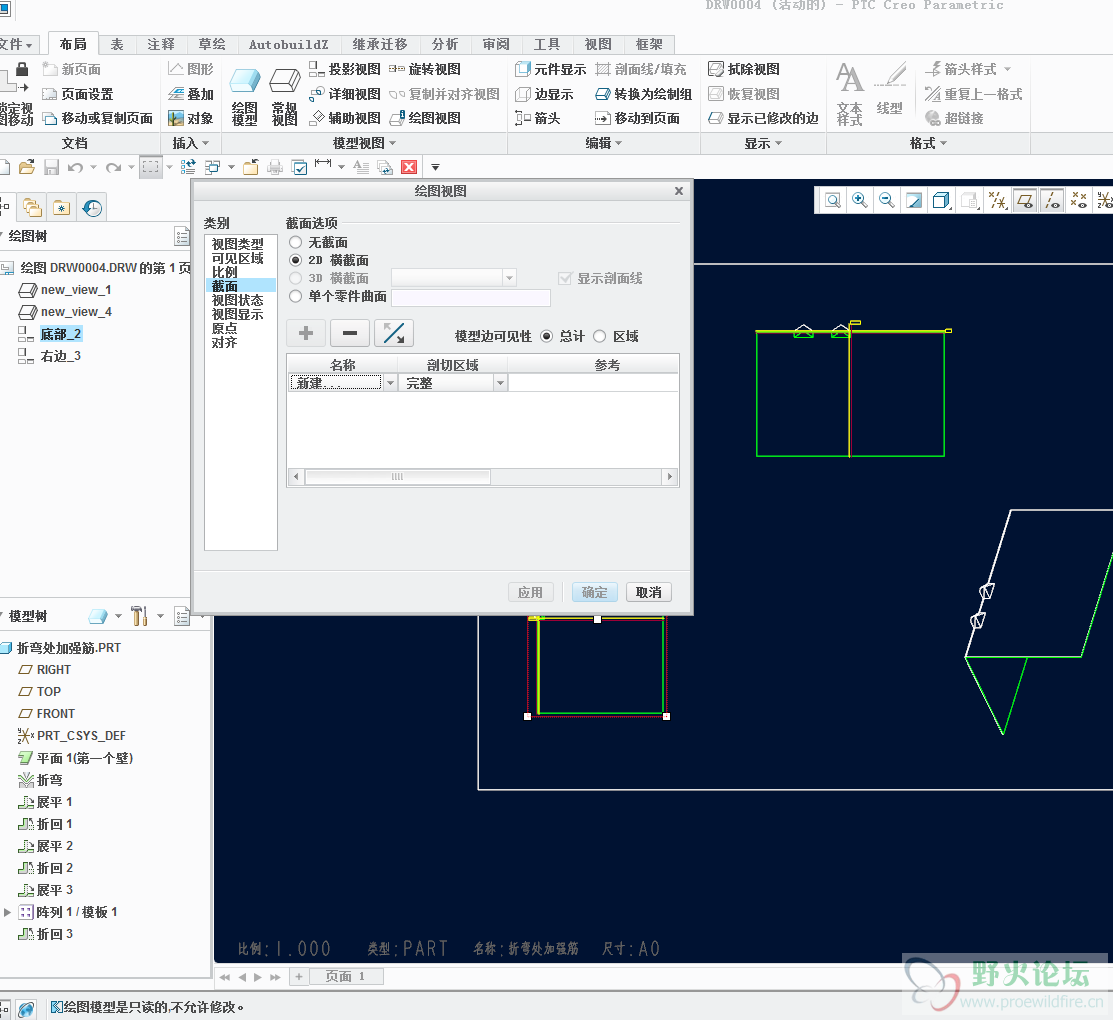
Task: Select 视图类型 in the category list
Action: point(238,244)
